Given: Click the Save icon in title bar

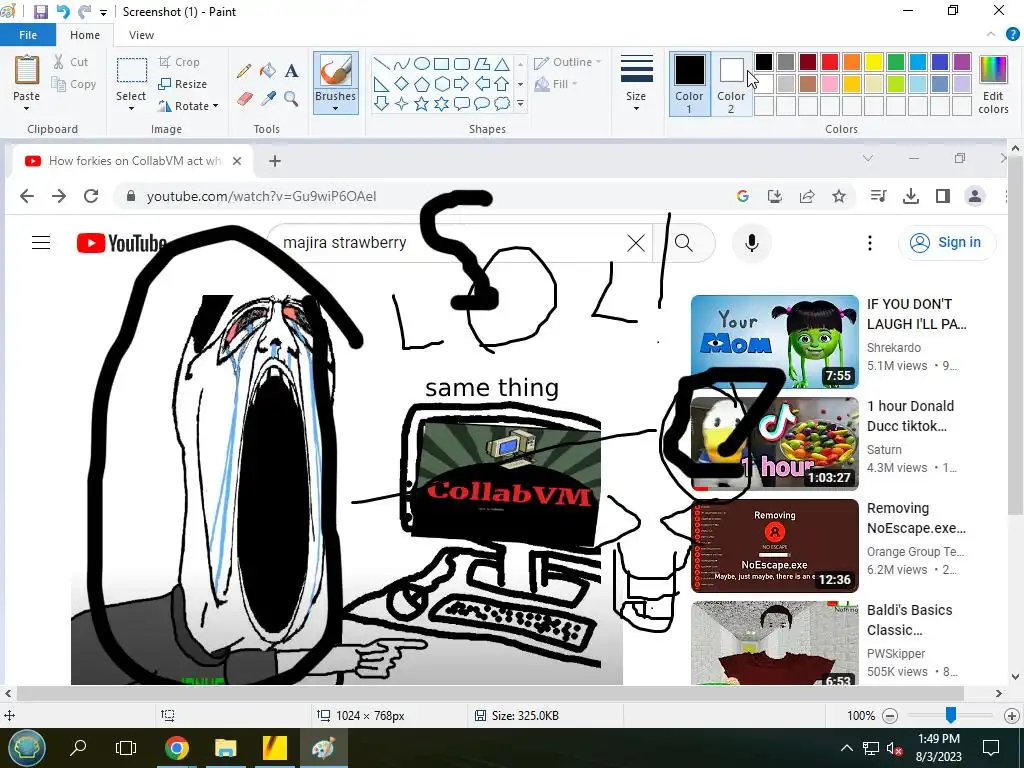Looking at the screenshot, I should pyautogui.click(x=40, y=12).
